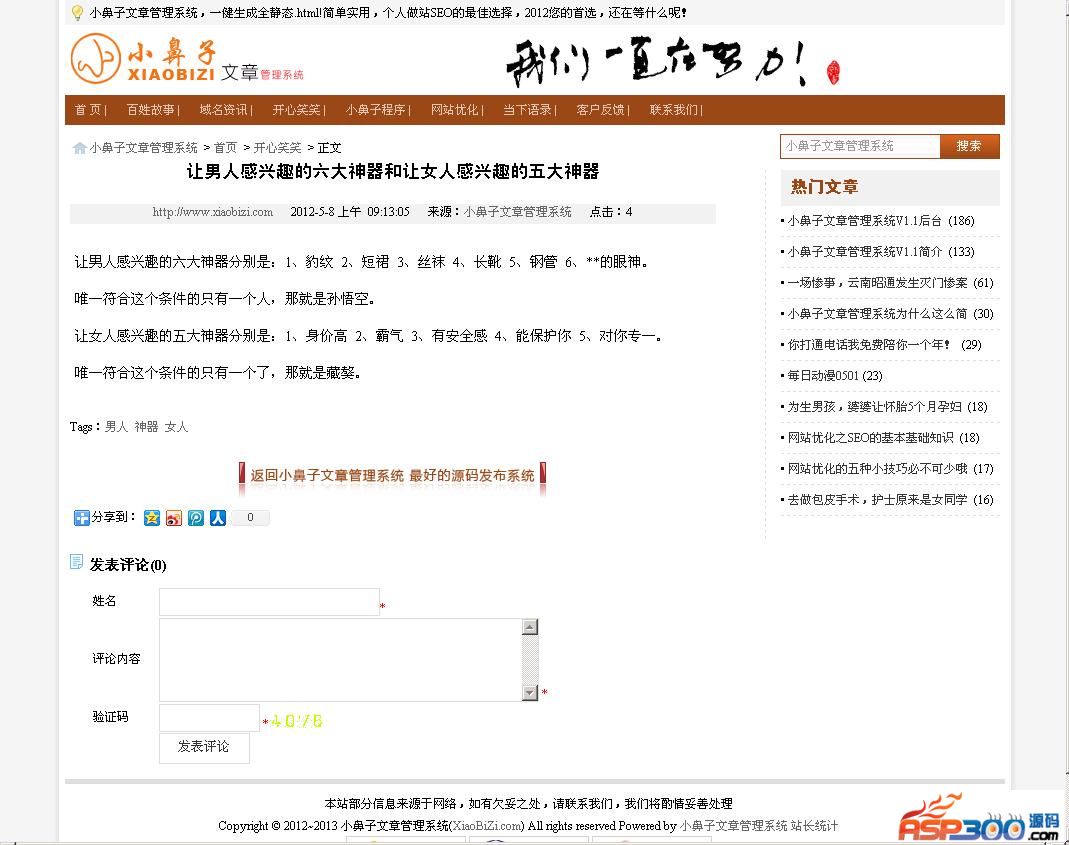Viewport: 1069px width, 845px height.
Task: Click the home icon in breadcrumb
Action: (80, 148)
